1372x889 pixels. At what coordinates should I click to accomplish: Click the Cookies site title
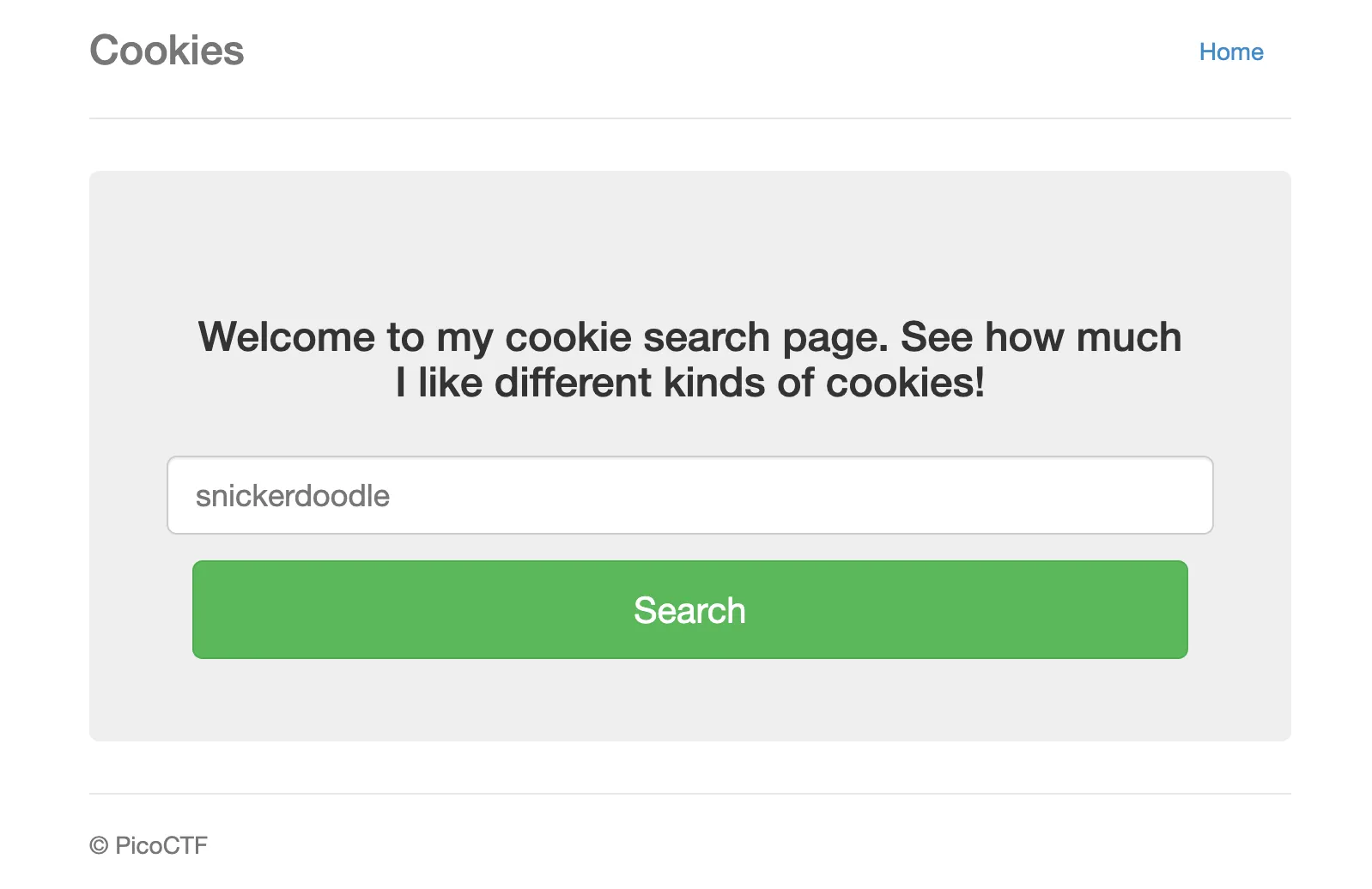[x=167, y=51]
